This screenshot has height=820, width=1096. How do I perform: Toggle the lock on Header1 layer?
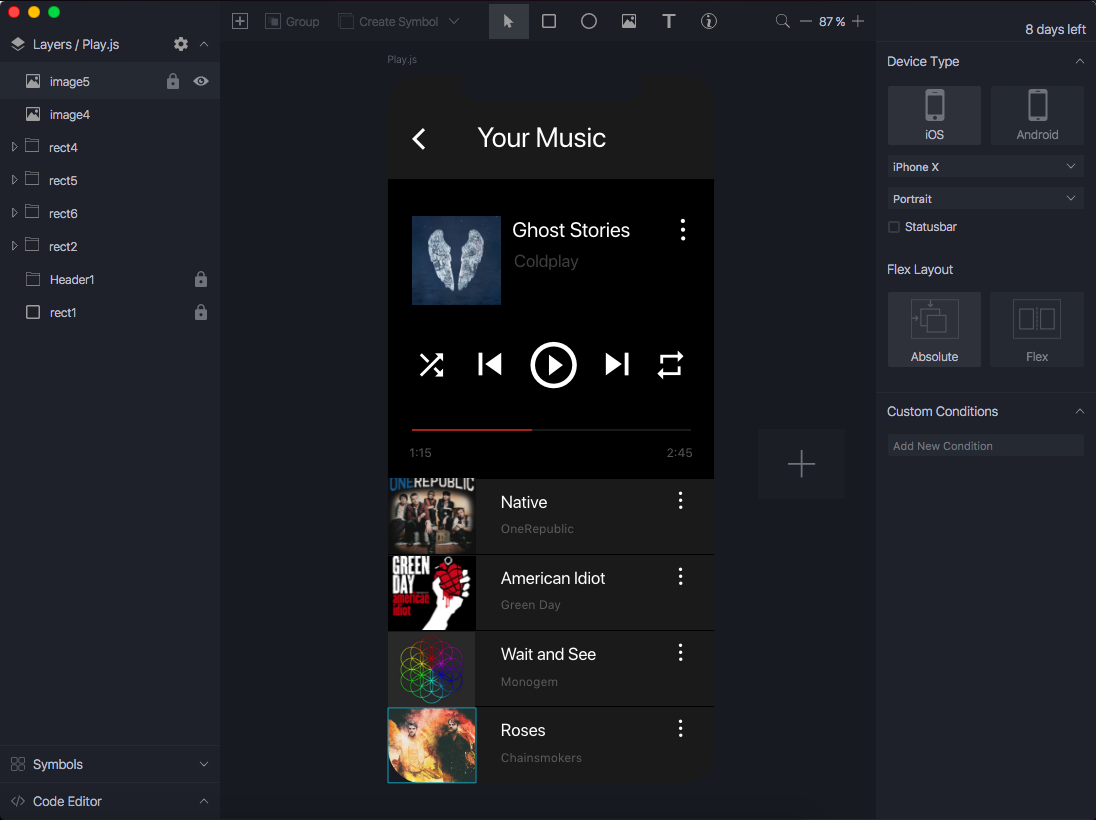point(201,279)
